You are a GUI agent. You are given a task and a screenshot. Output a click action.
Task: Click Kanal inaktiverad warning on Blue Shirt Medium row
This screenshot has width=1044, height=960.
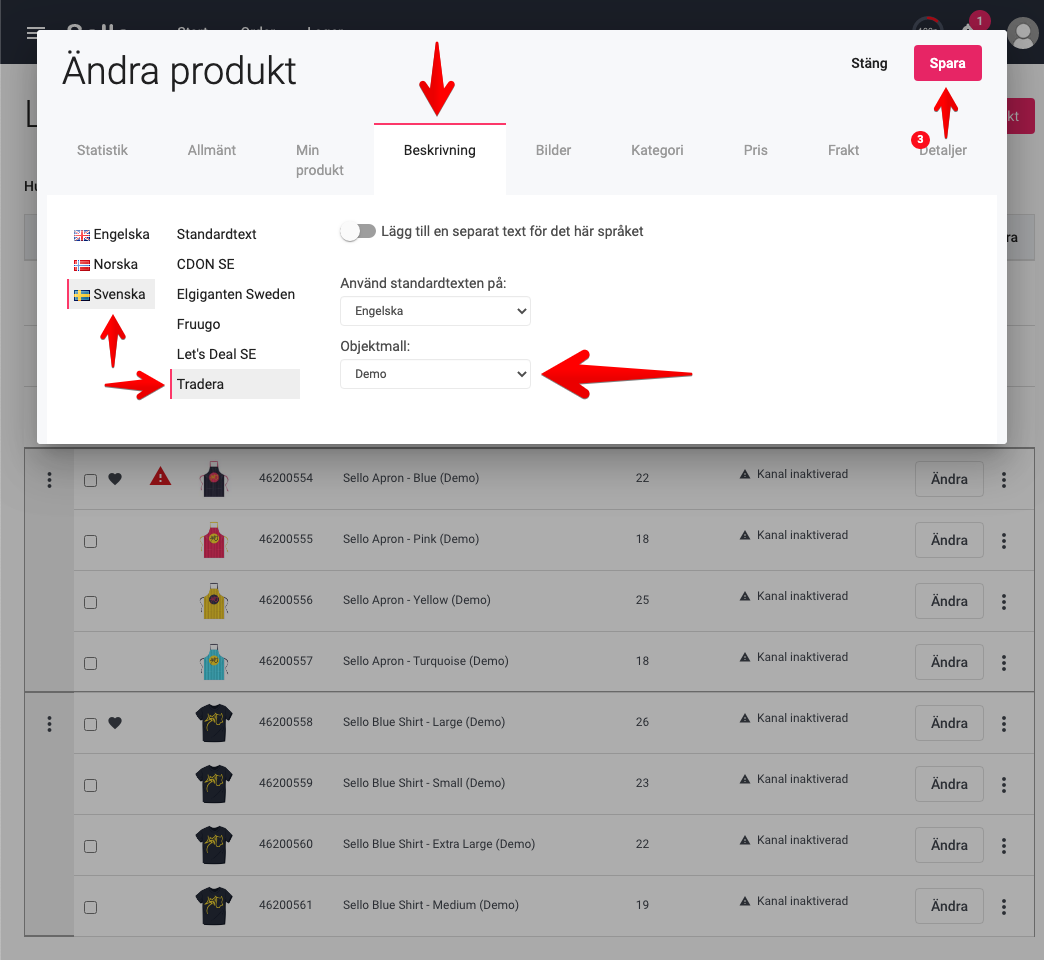point(794,901)
